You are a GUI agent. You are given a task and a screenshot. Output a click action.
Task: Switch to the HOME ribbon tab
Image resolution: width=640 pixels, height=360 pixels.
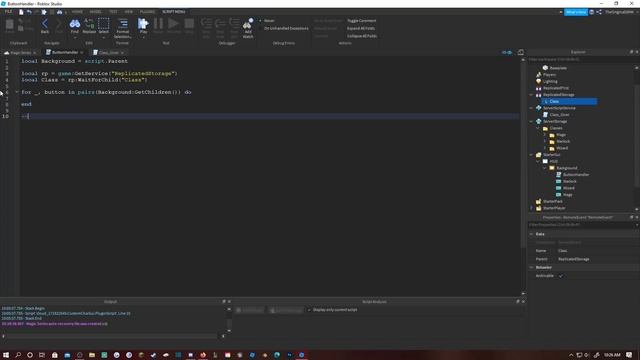click(x=77, y=12)
